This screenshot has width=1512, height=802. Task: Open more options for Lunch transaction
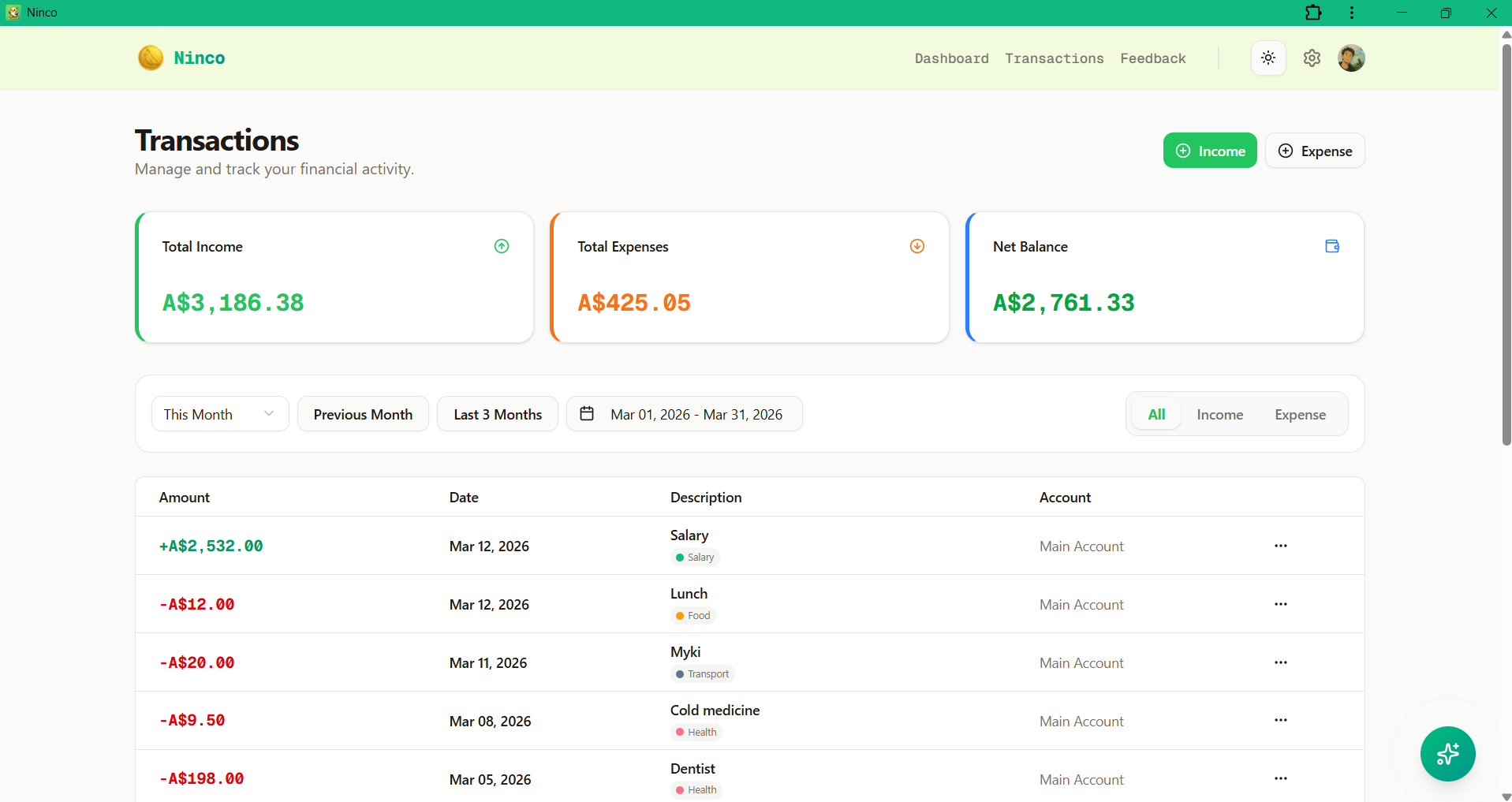point(1281,604)
